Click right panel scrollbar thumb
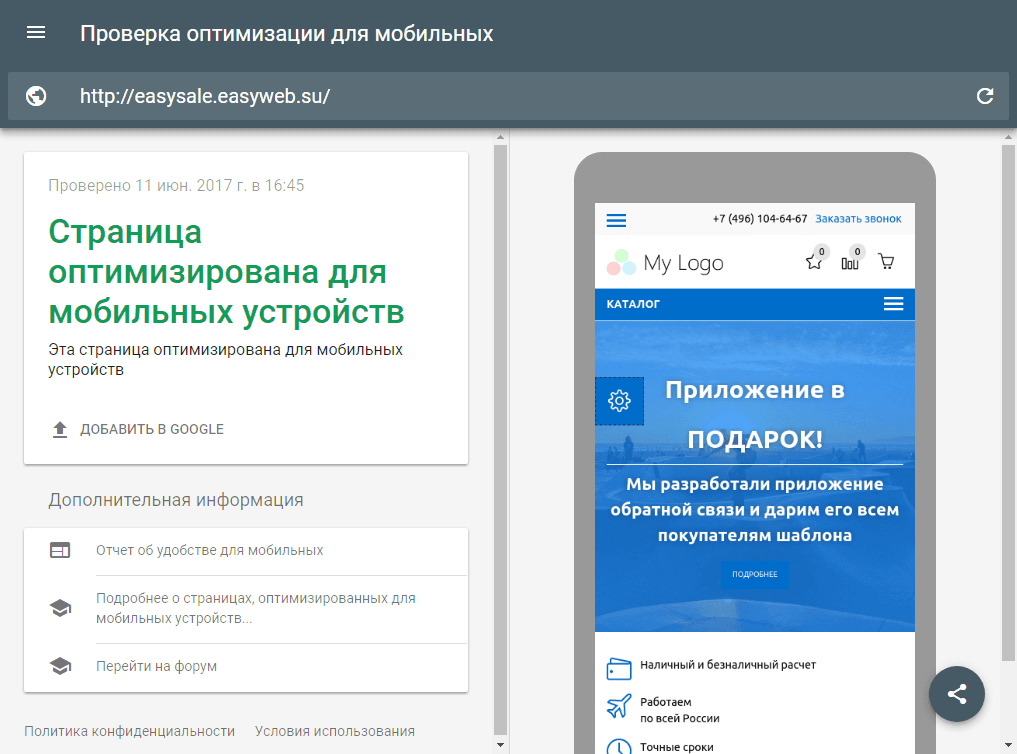 pyautogui.click(x=1008, y=403)
